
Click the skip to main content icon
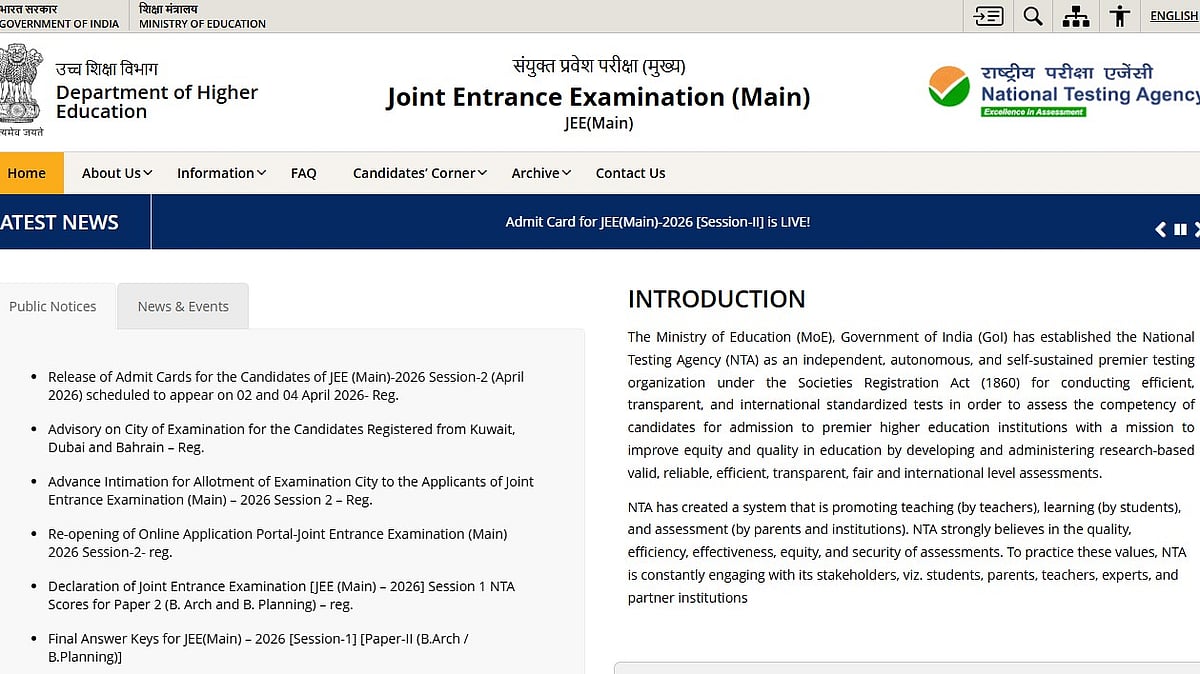click(x=988, y=16)
